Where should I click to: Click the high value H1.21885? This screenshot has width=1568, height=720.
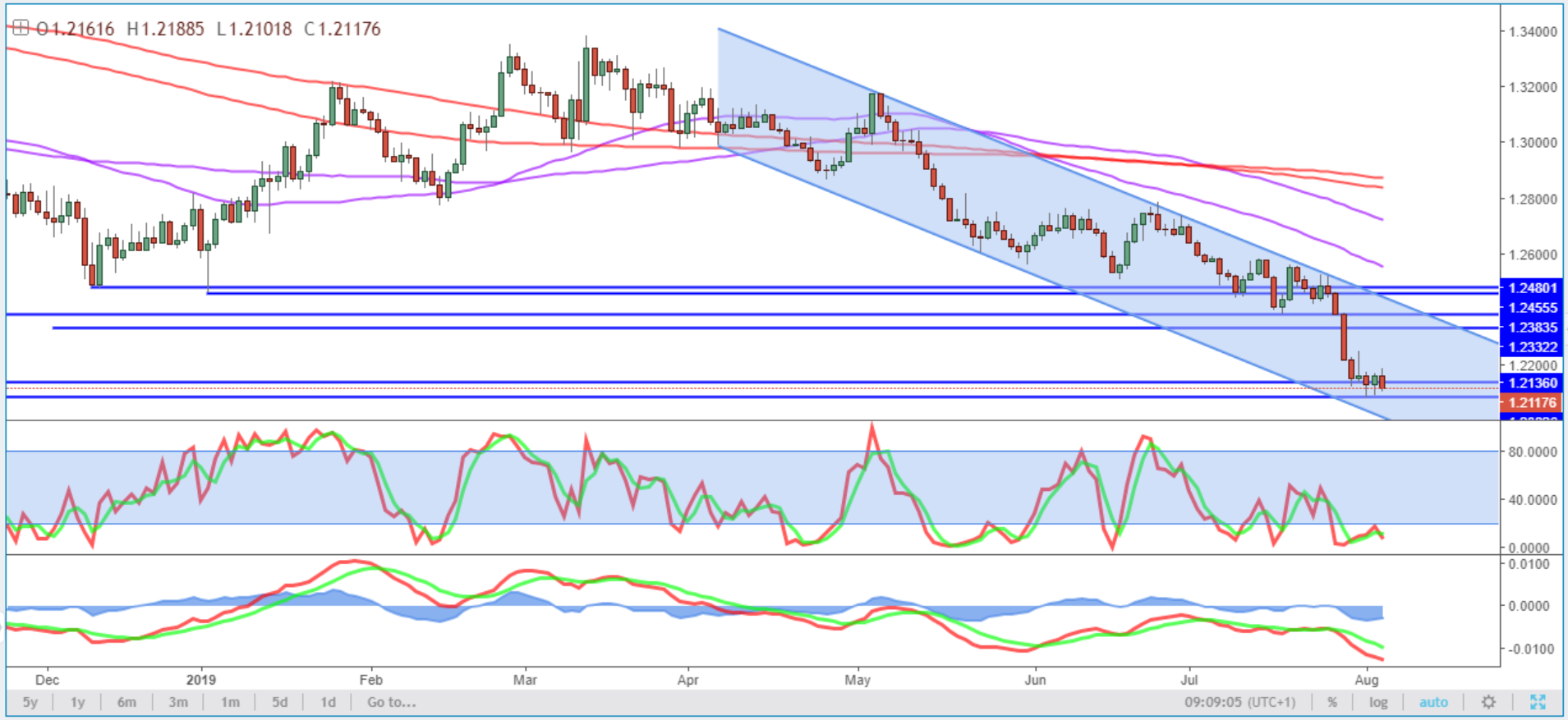tap(166, 29)
